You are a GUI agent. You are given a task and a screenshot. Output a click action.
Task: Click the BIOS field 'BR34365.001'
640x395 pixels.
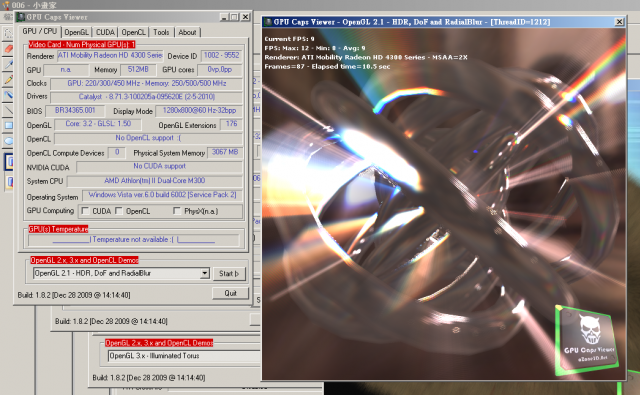pyautogui.click(x=75, y=111)
